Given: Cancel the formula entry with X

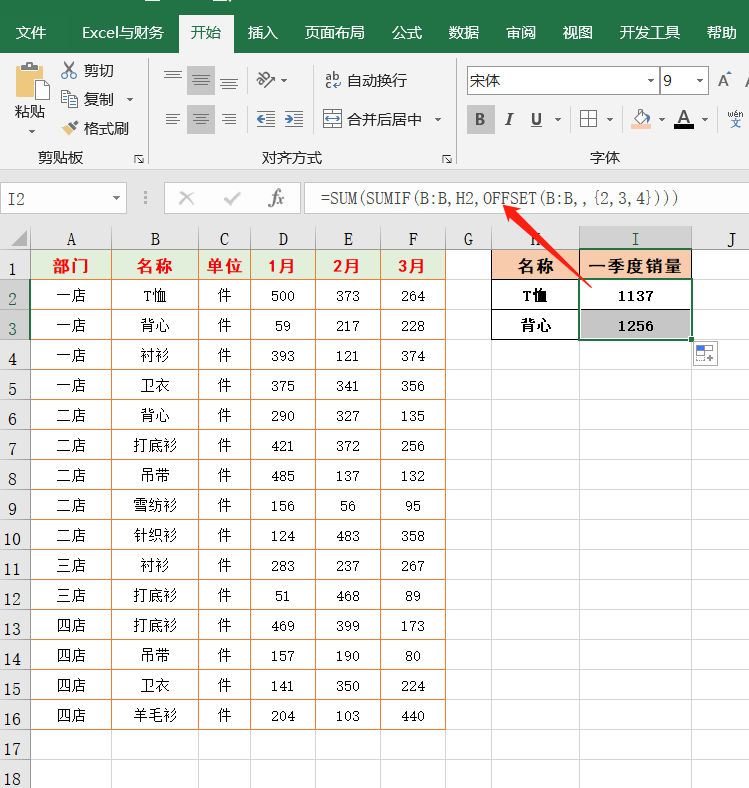Looking at the screenshot, I should 186,199.
